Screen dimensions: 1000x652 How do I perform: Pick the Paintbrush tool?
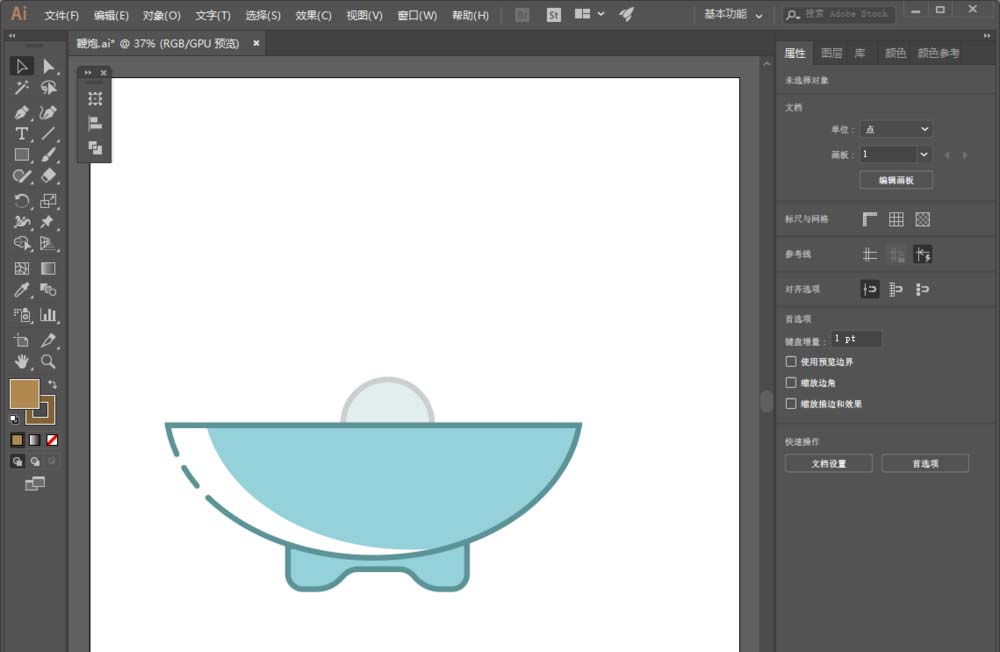48,155
